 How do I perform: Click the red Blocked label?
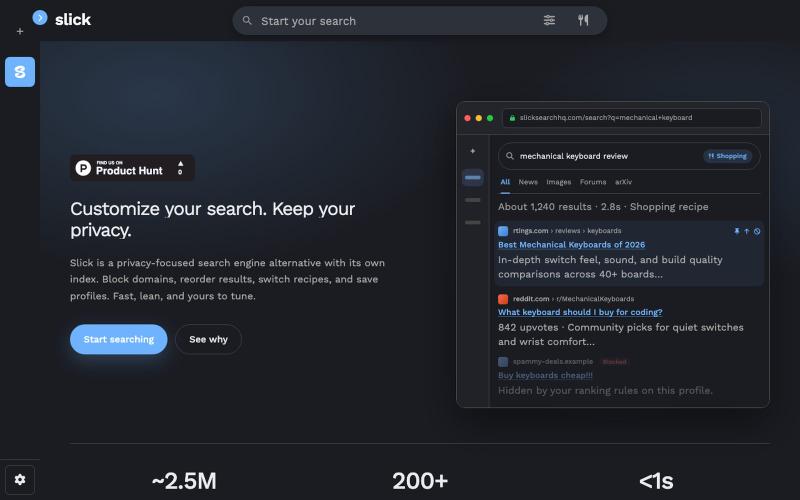(x=614, y=362)
